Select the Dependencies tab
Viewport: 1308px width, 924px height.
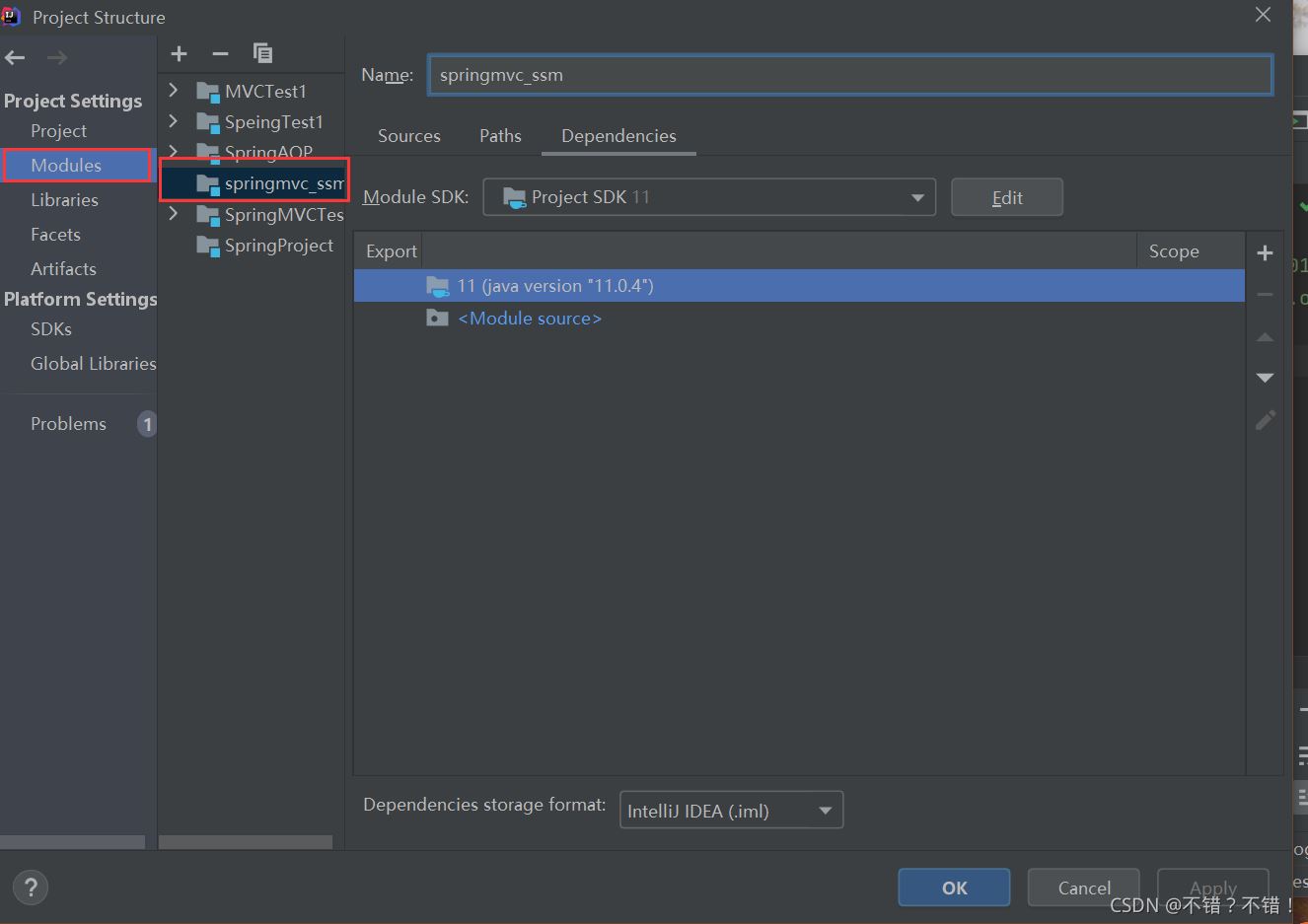[x=618, y=136]
